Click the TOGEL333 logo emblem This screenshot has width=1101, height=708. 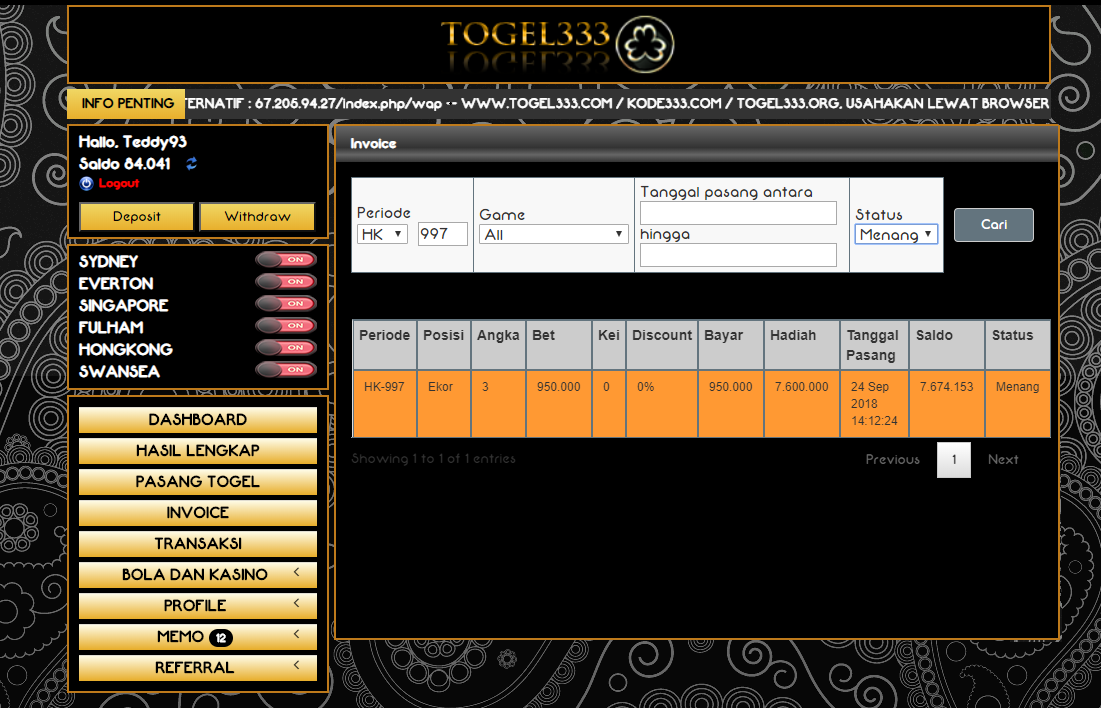coord(645,43)
